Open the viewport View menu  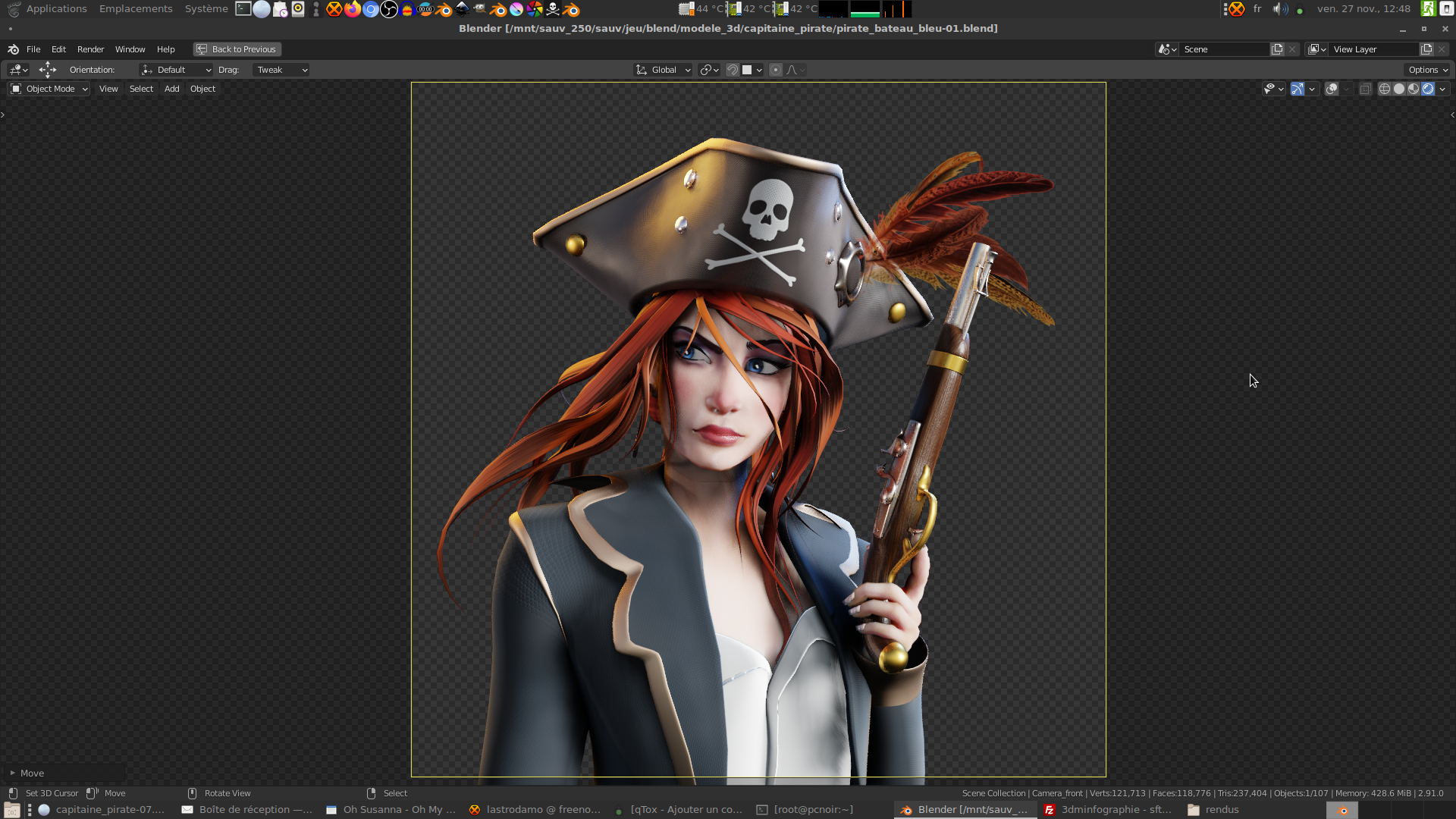pos(108,89)
